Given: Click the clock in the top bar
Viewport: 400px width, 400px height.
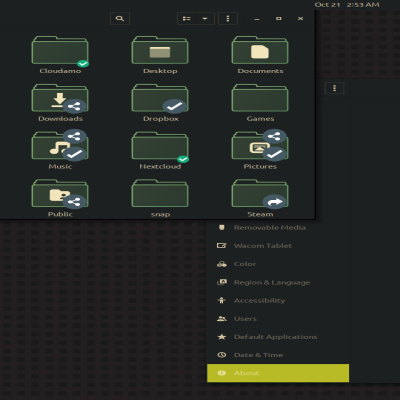Looking at the screenshot, I should [347, 5].
